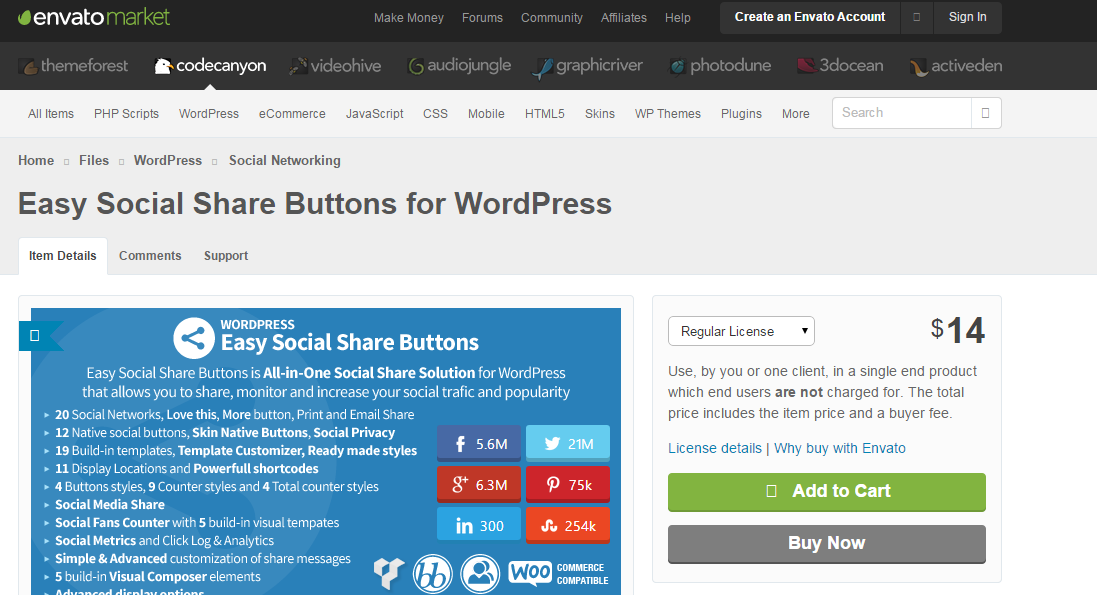Open the cart icon beside Create Account

coord(916,17)
